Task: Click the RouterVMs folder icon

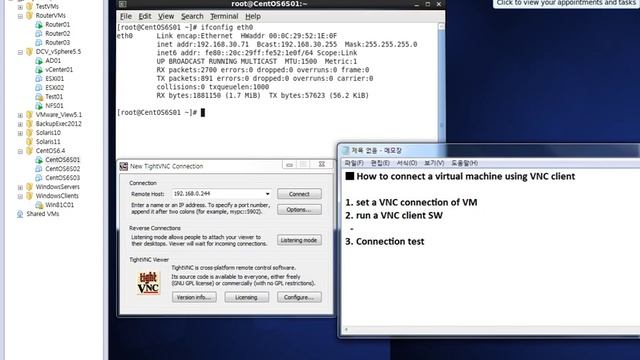Action: click(29, 16)
